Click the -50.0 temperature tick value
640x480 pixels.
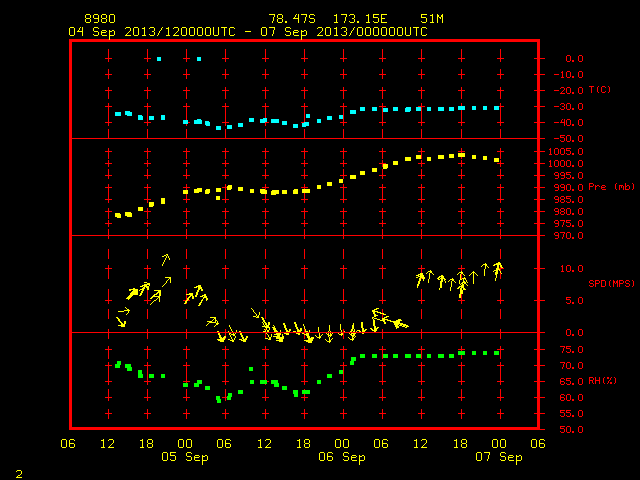568,139
